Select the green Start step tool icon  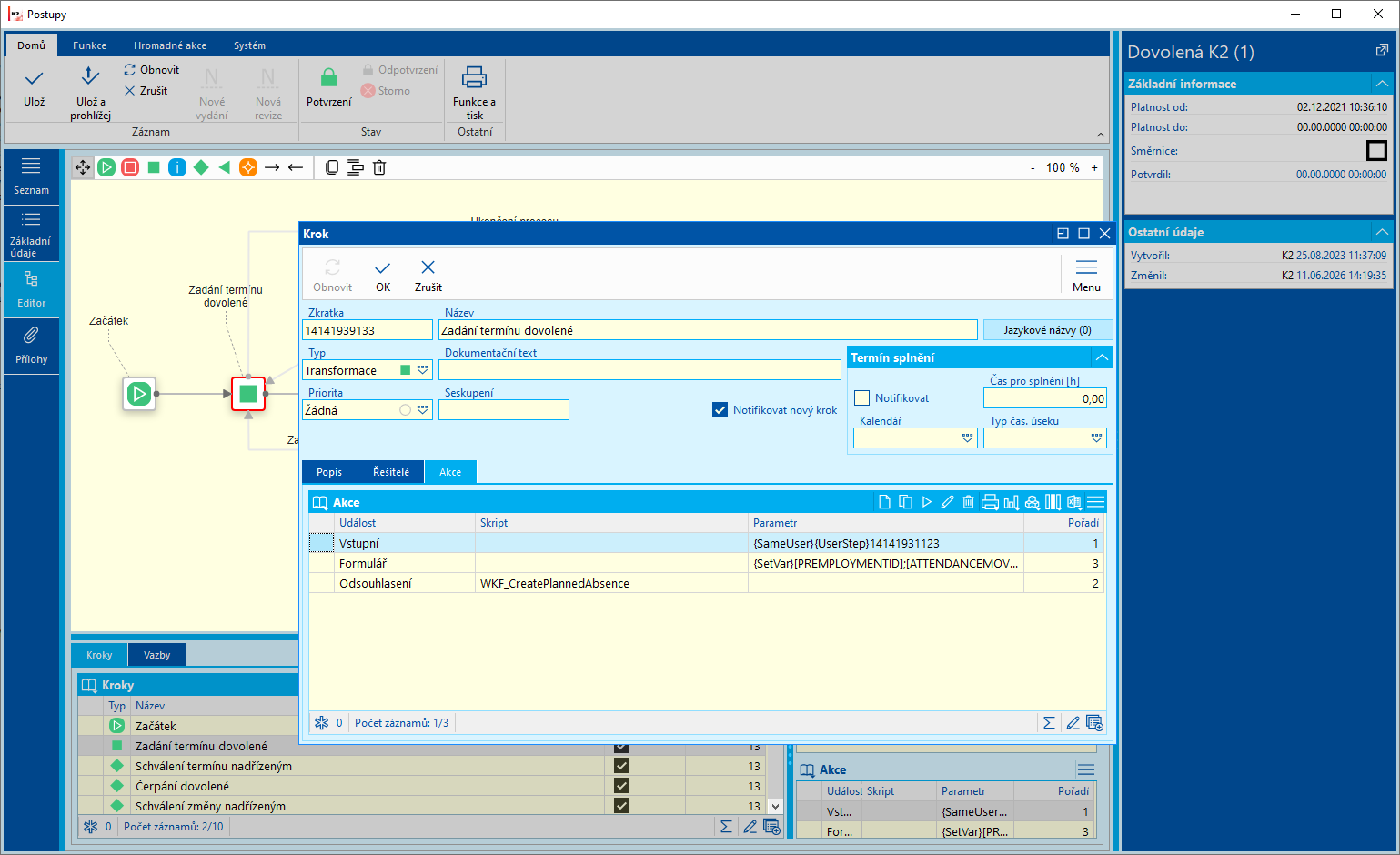pos(106,167)
